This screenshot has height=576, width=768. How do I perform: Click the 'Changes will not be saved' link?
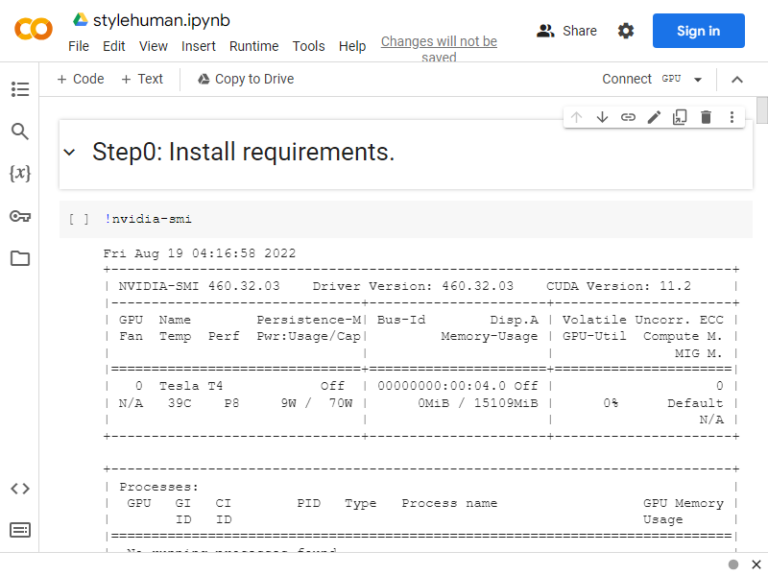pos(439,49)
